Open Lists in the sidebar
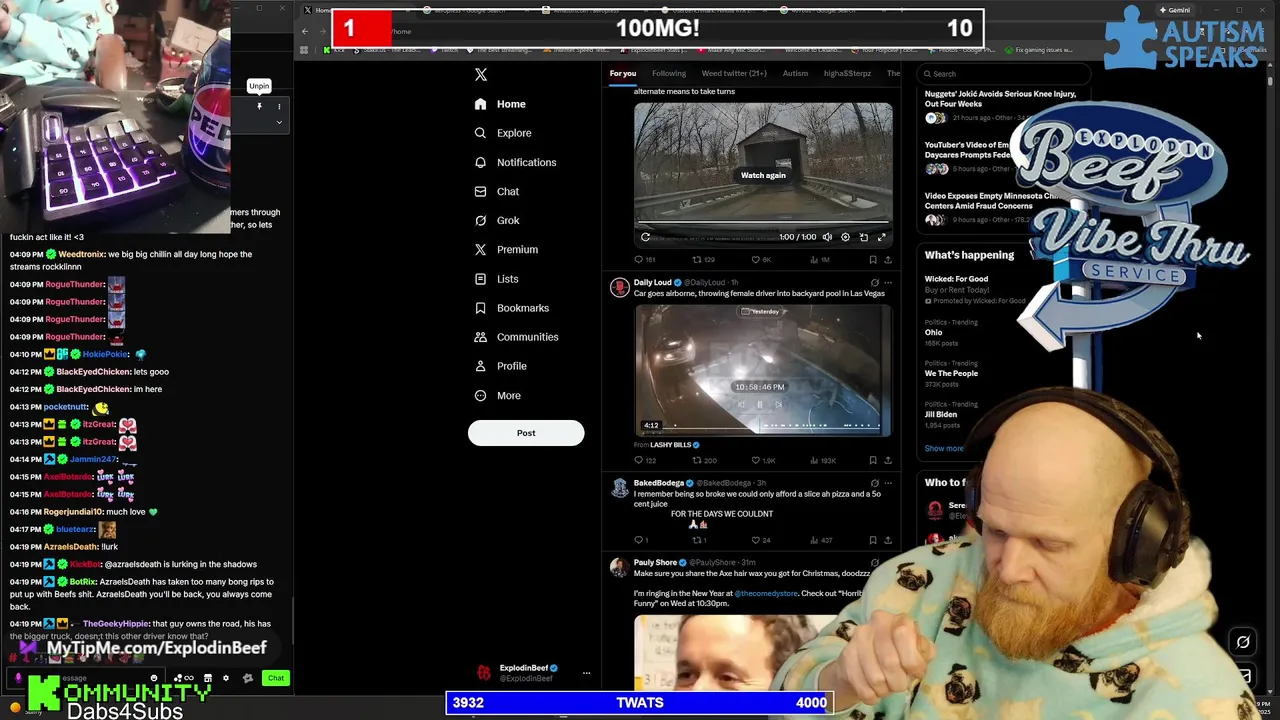The width and height of the screenshot is (1280, 720). click(496, 279)
